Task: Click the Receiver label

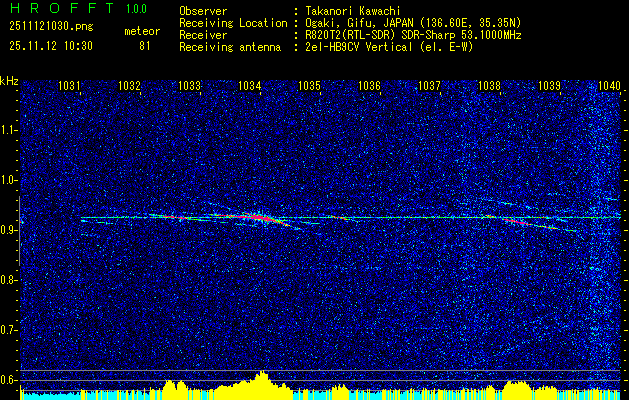Action: pos(203,35)
